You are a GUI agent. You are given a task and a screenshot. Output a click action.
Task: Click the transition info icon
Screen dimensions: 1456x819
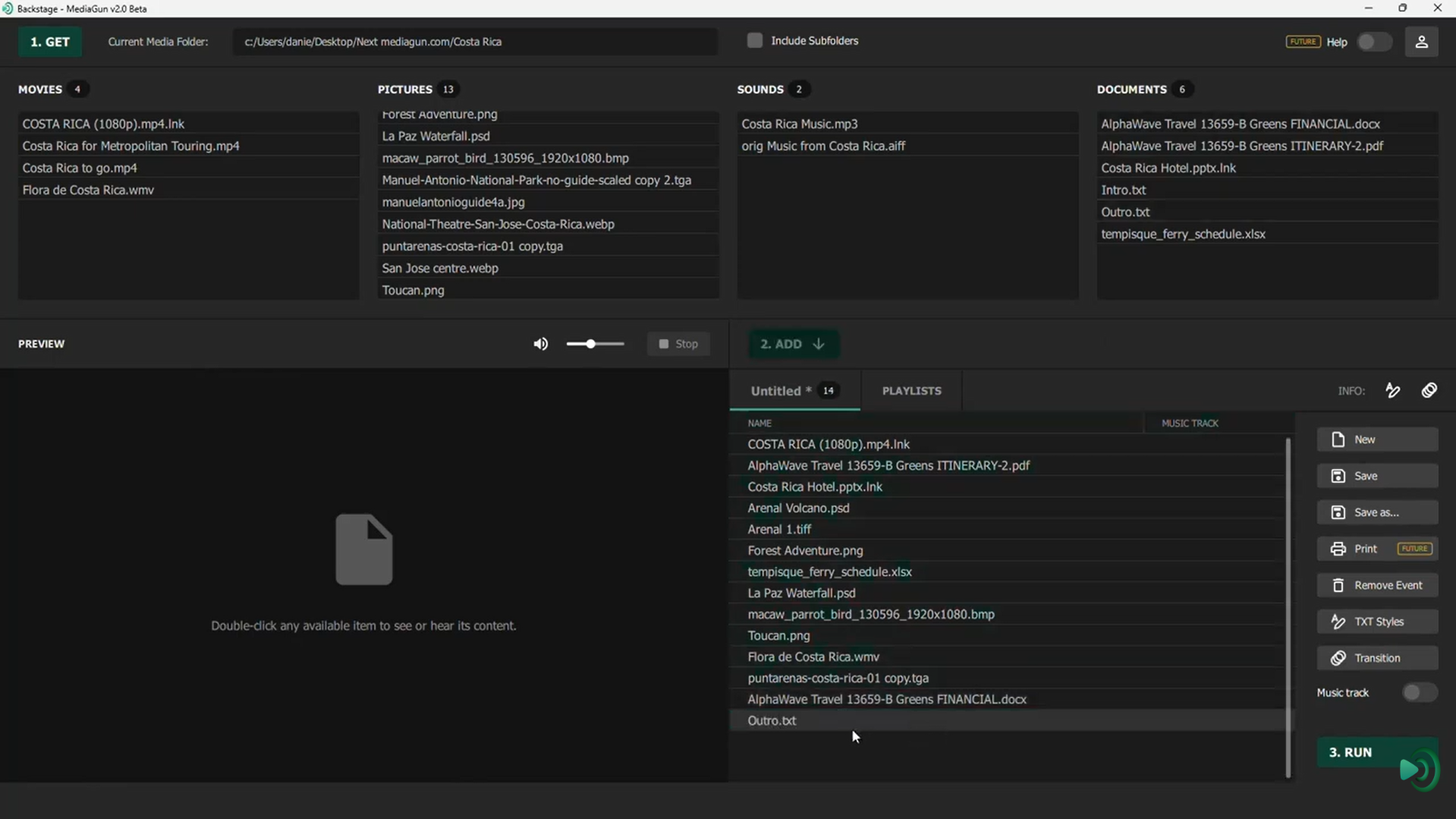coord(1429,391)
